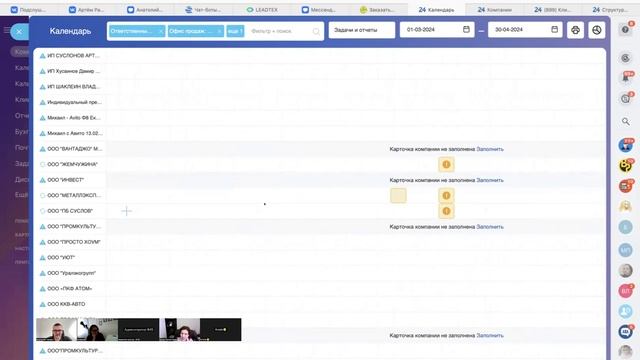Image resolution: width=640 pixels, height=360 pixels.
Task: Click the yellow event block in МЕТАЛЛЭКСП row
Action: [398, 196]
